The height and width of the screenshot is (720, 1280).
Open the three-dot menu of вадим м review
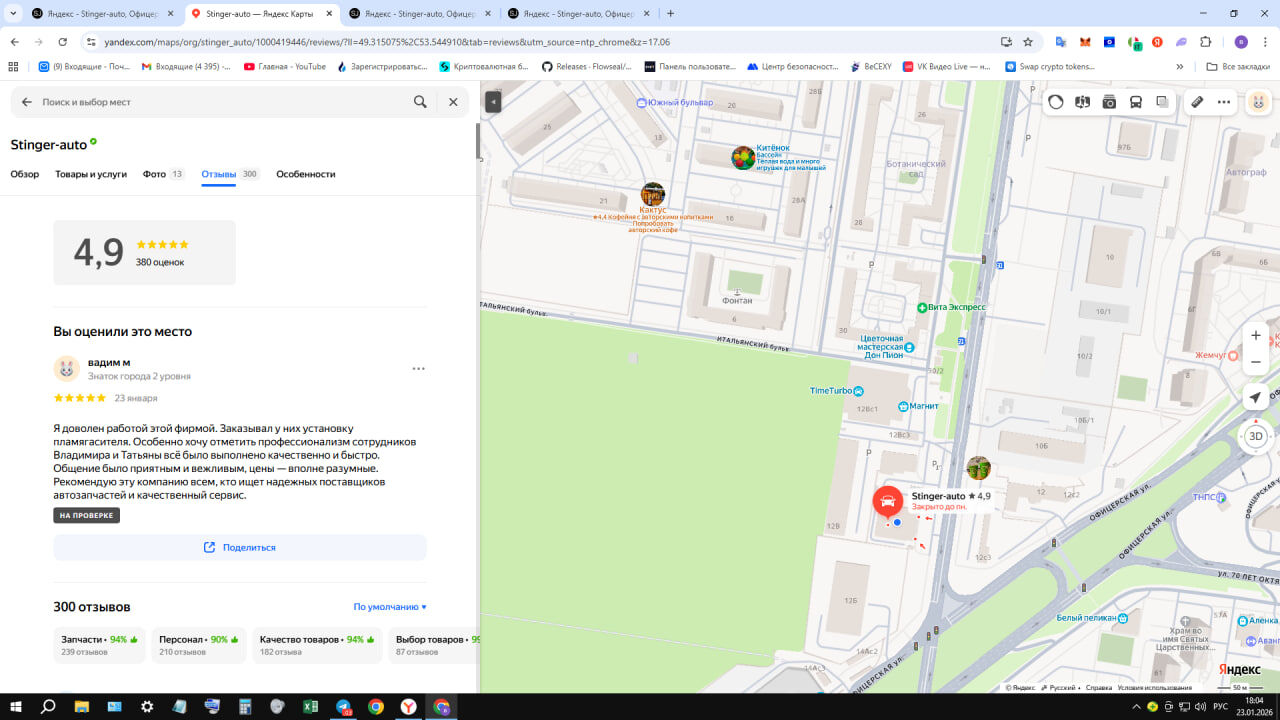tap(419, 368)
